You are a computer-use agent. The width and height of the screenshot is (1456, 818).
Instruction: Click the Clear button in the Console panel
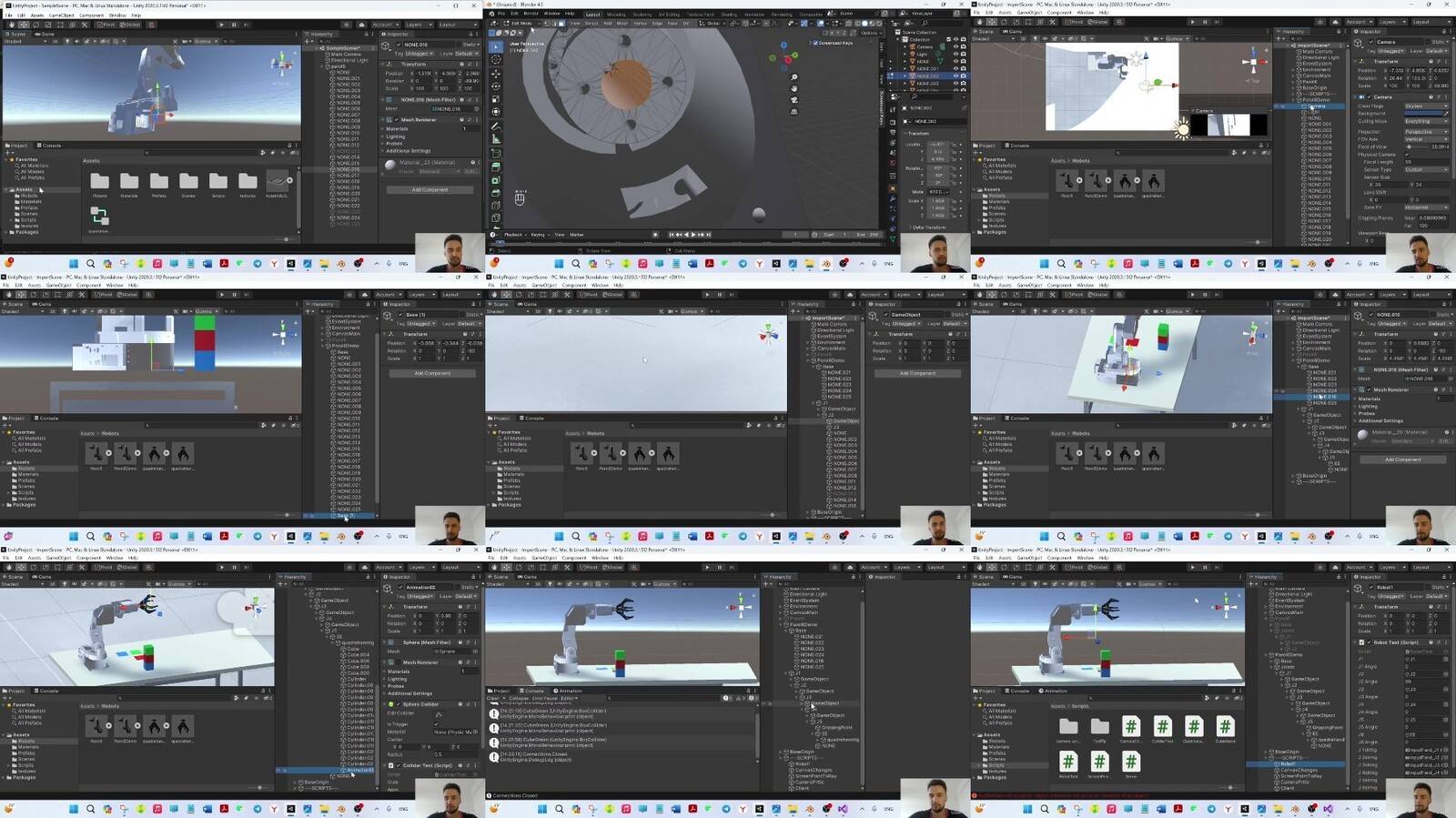[x=493, y=698]
